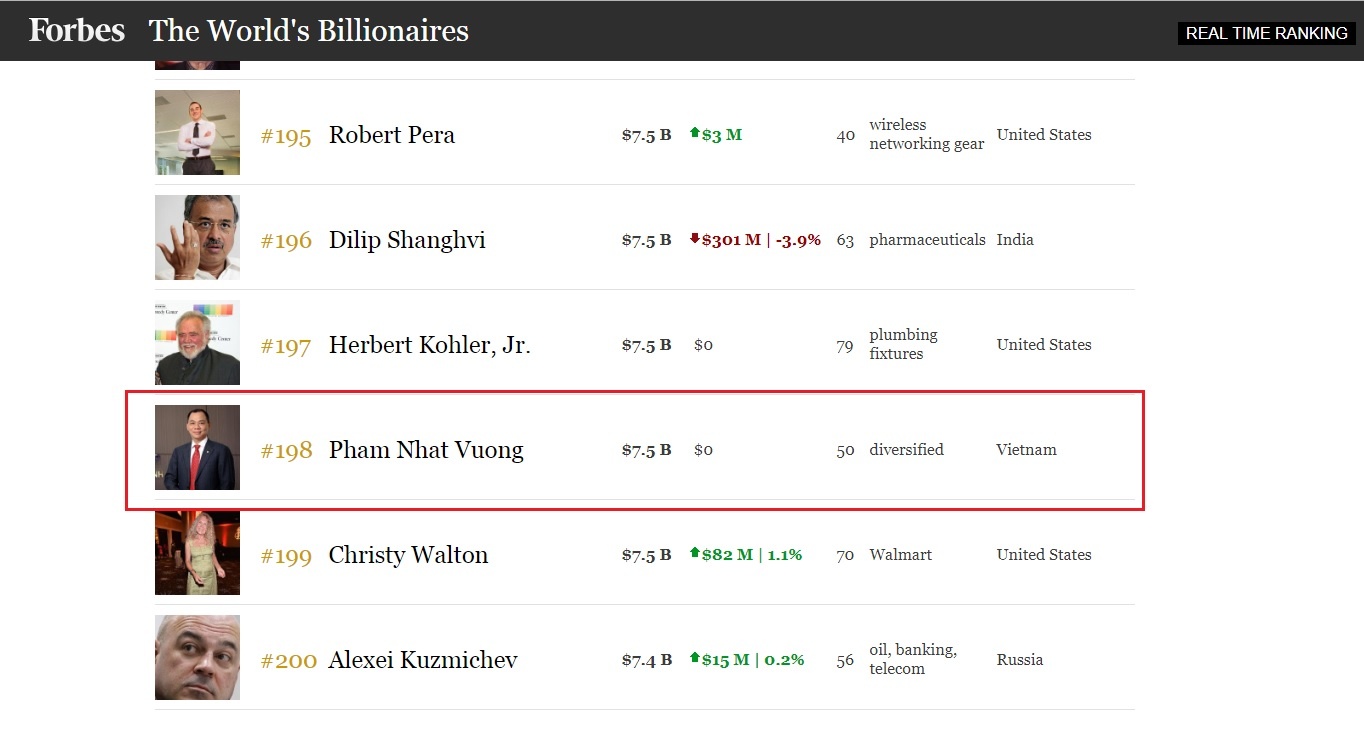Click Alexei Kuzmichev's portrait thumbnail
This screenshot has width=1364, height=748.
(x=197, y=657)
